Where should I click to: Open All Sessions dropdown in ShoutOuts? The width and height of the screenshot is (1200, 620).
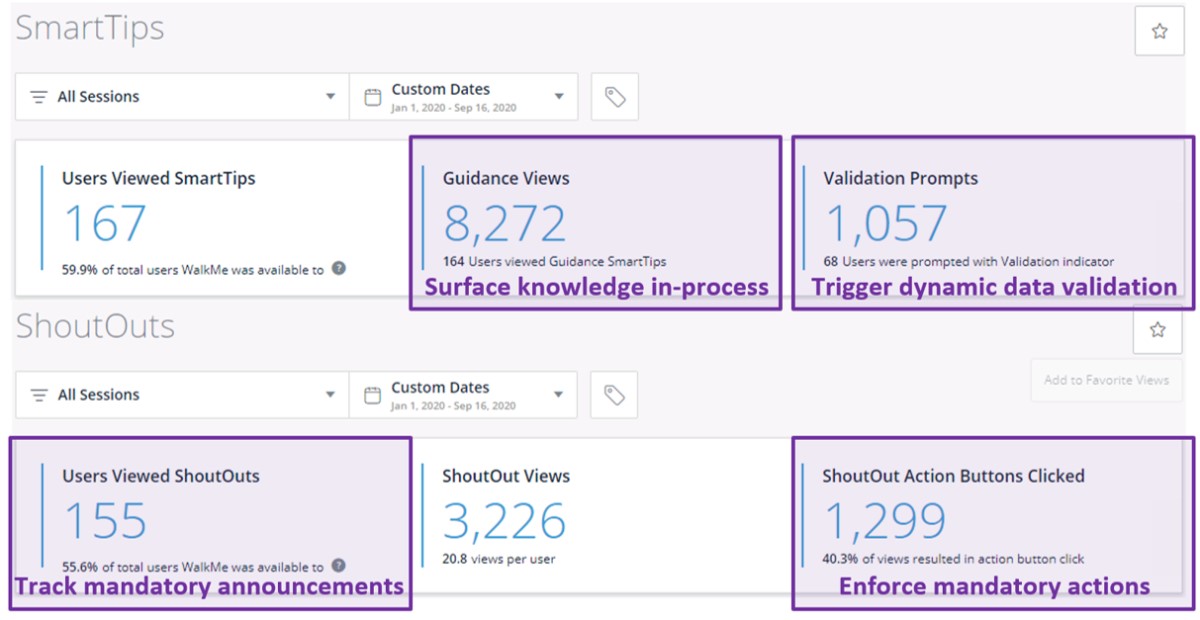pos(182,395)
